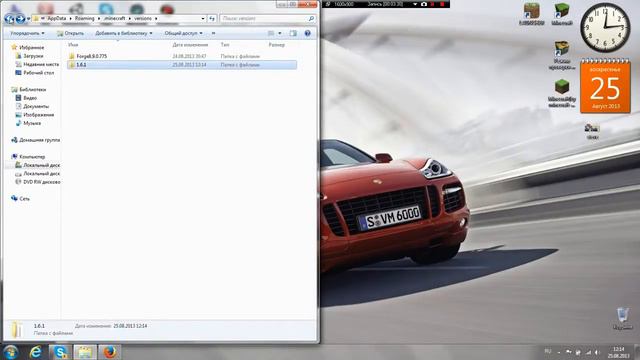
Task: Open the grass block icon without shortcut arrow
Action: 562,93
